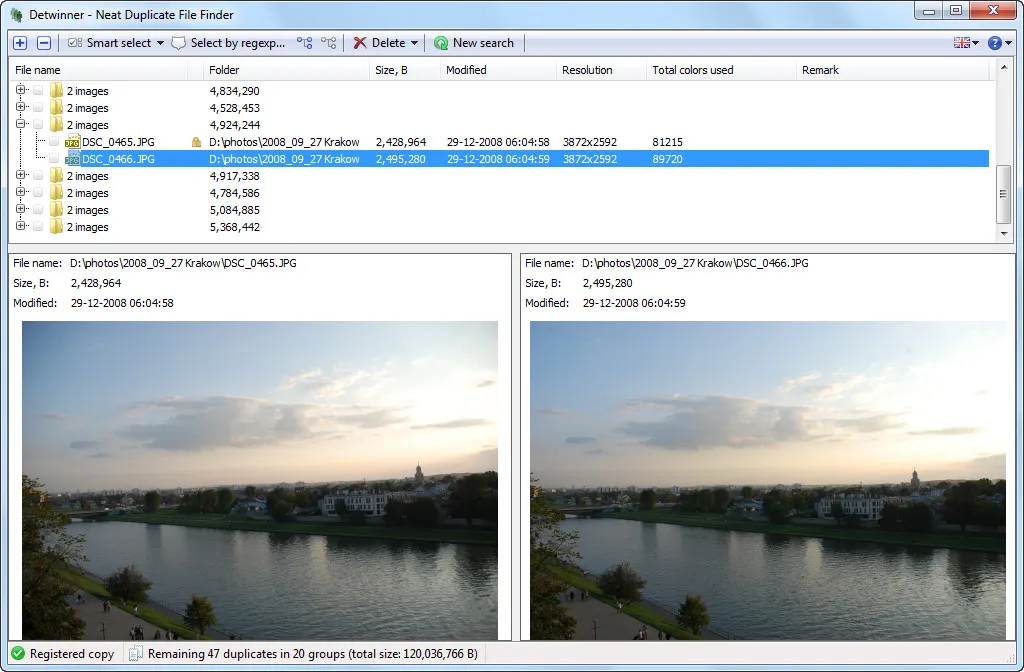Click the lock icon beside DSC_0465.JPG
This screenshot has height=672, width=1024.
197,141
